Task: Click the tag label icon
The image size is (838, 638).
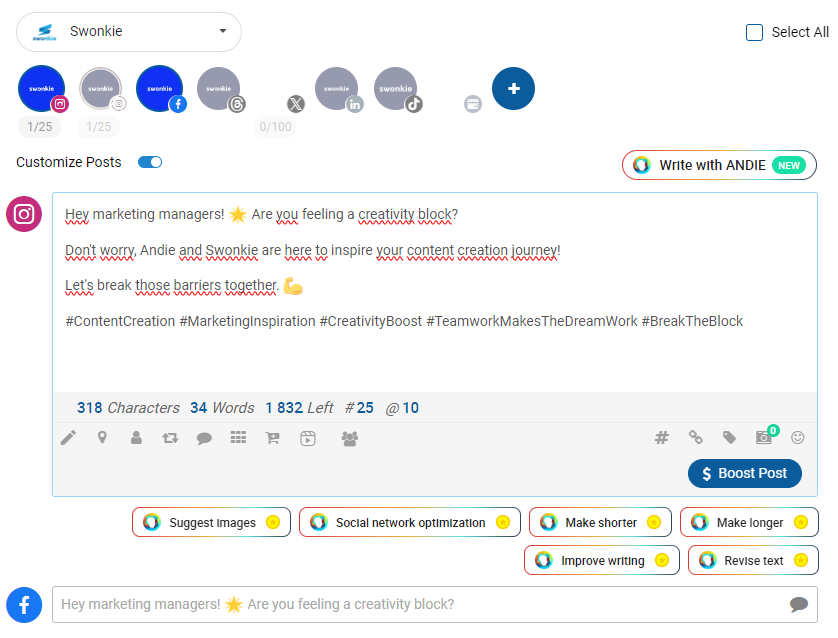Action: coord(730,438)
